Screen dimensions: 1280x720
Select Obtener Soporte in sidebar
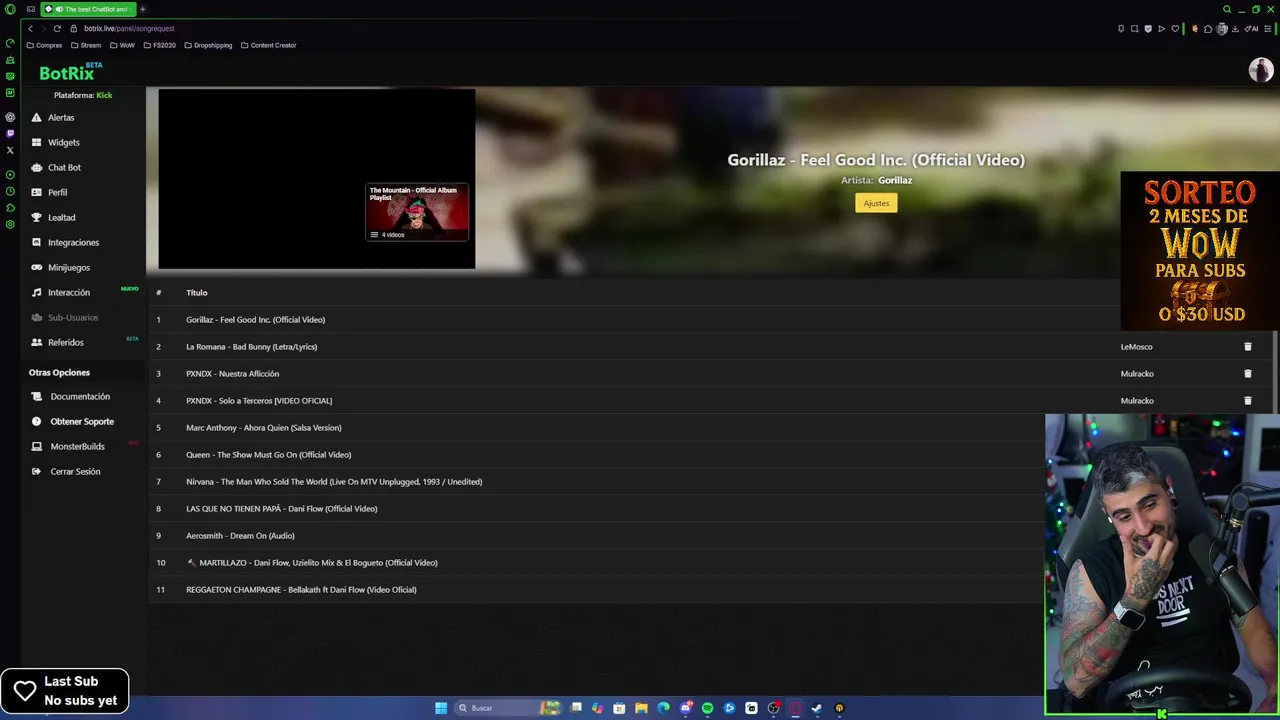tap(82, 421)
